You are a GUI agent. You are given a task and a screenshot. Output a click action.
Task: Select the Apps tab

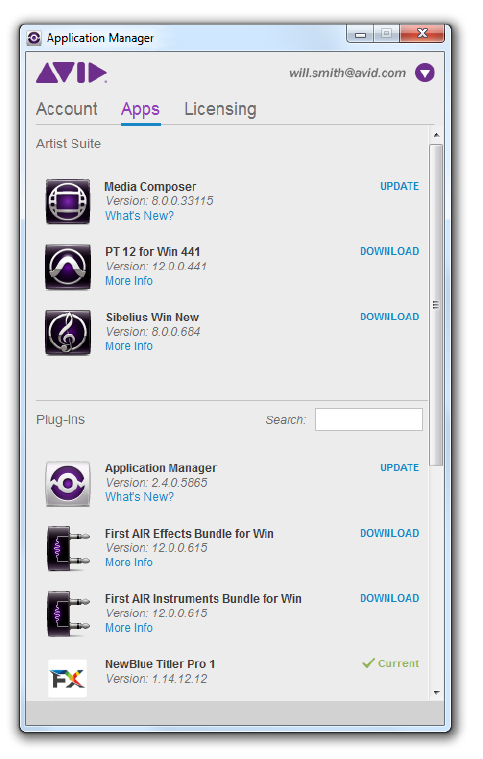pos(140,110)
